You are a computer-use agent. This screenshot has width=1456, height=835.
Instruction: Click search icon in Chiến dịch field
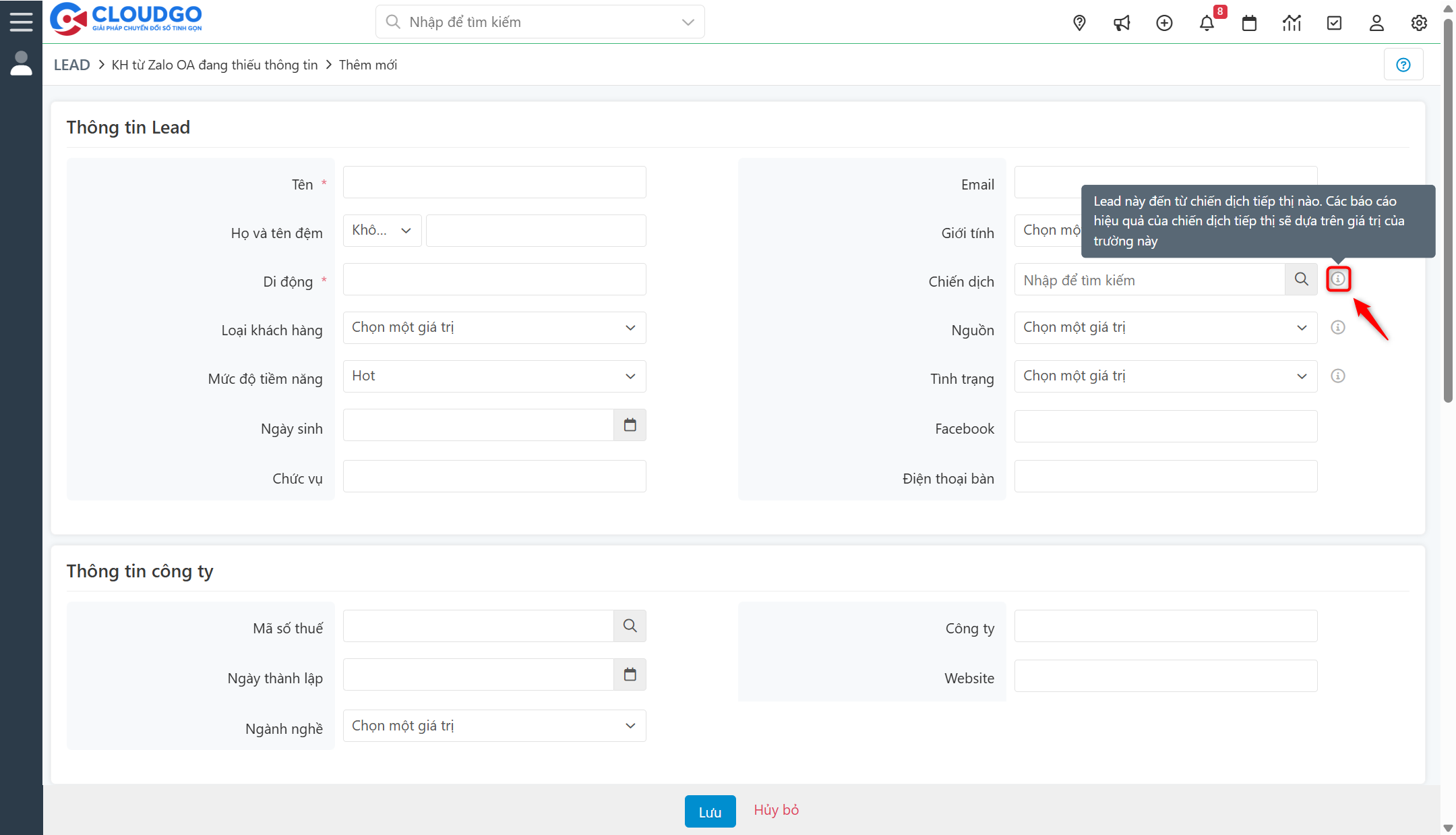coord(1301,279)
